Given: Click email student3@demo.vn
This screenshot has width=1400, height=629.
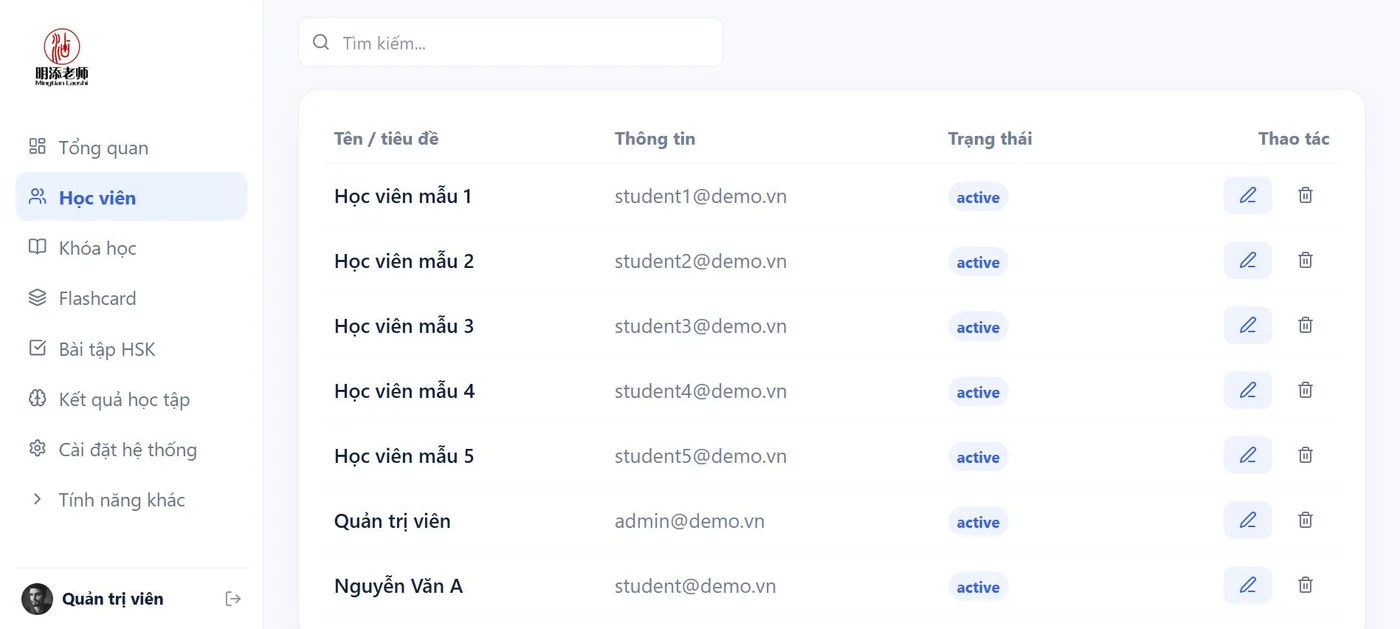Looking at the screenshot, I should click(x=701, y=326).
